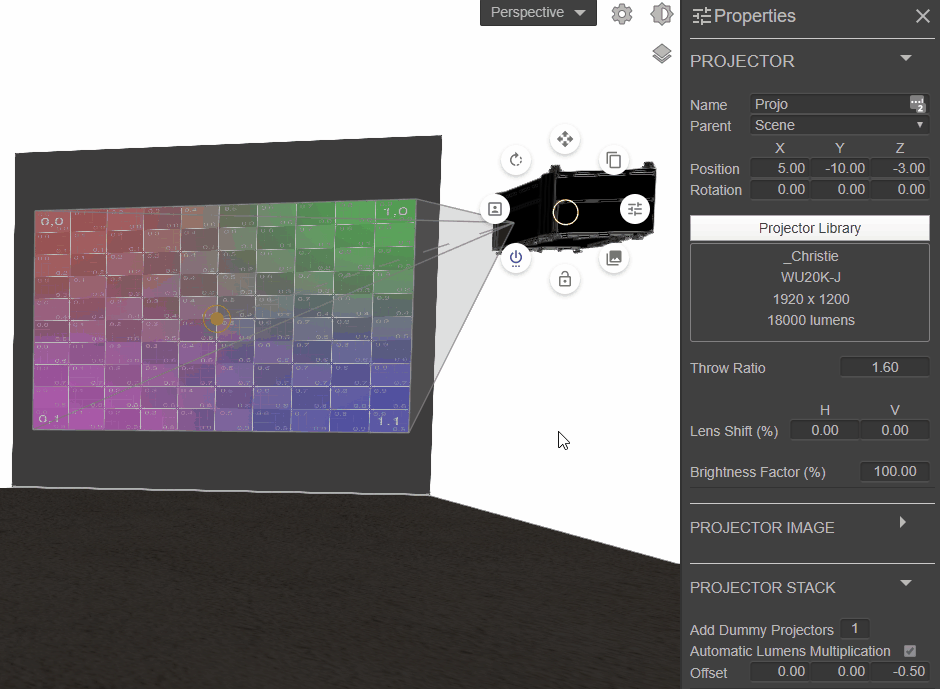Toggle the projector power button
The width and height of the screenshot is (940, 689).
515,258
